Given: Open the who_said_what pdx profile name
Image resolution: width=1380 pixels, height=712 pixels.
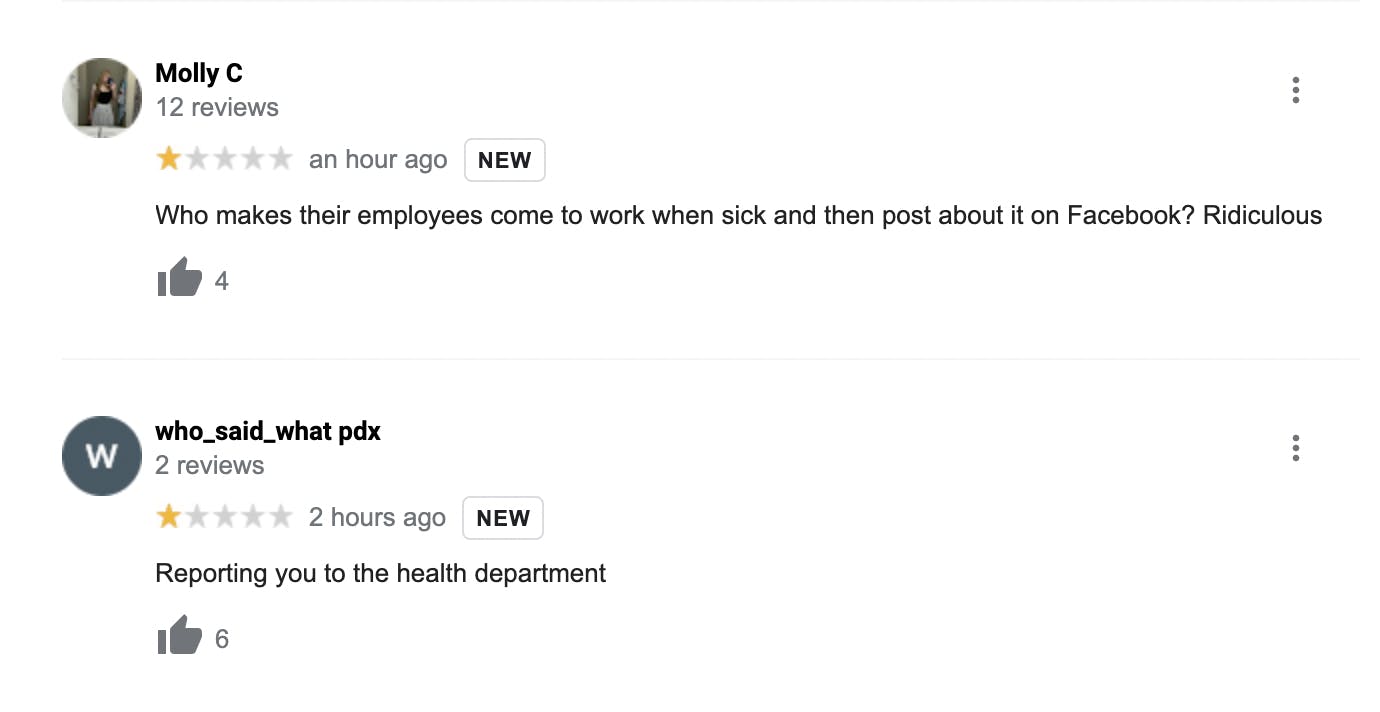Looking at the screenshot, I should (268, 432).
